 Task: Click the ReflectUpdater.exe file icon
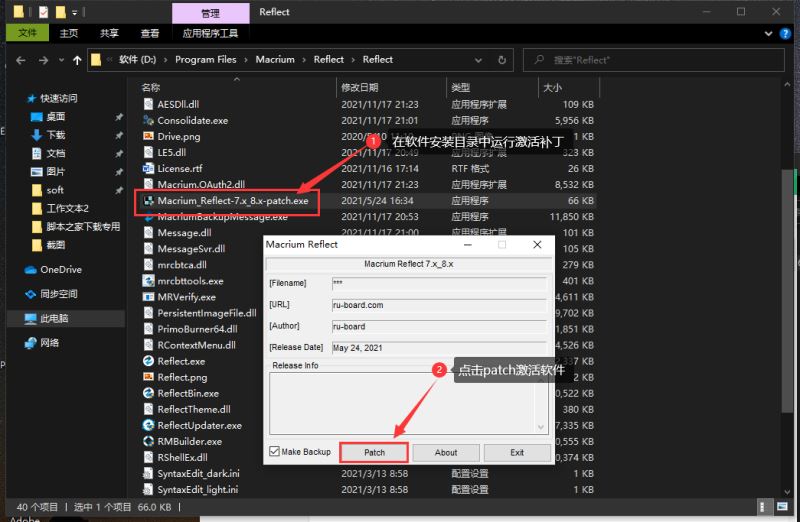[148, 426]
